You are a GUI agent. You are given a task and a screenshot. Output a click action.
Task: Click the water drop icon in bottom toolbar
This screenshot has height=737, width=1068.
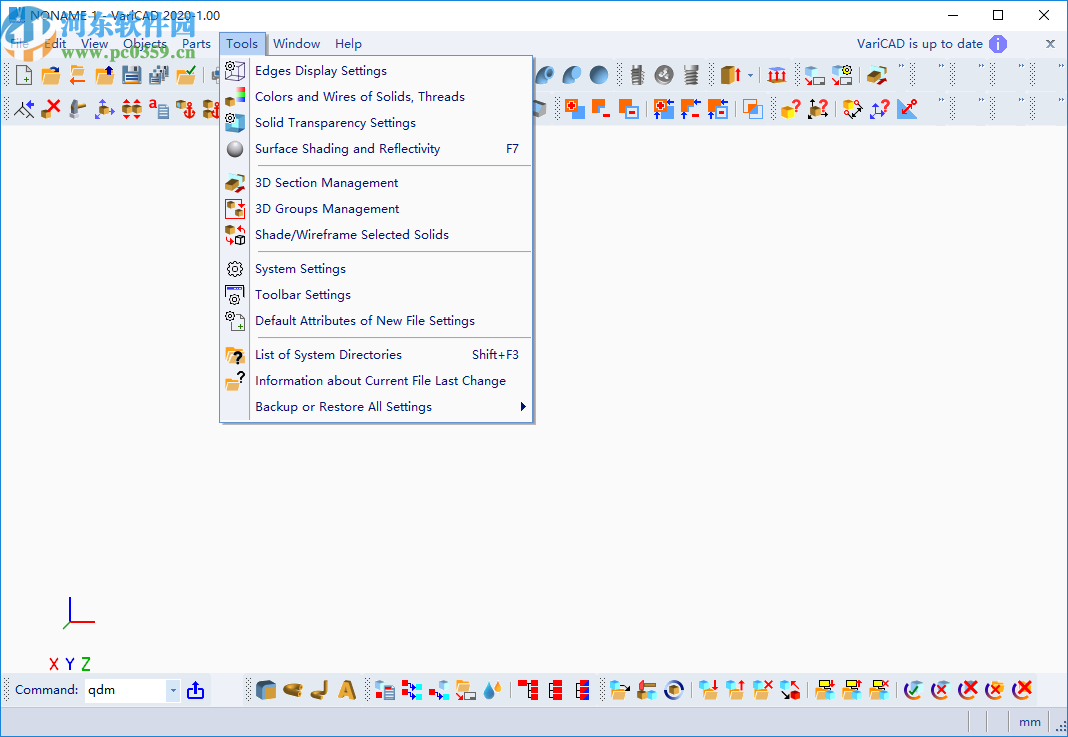click(x=492, y=690)
